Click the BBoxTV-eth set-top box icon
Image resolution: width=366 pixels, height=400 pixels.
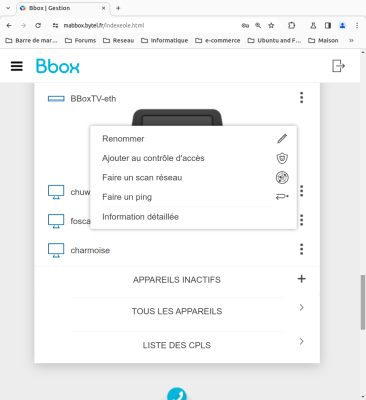pos(56,99)
